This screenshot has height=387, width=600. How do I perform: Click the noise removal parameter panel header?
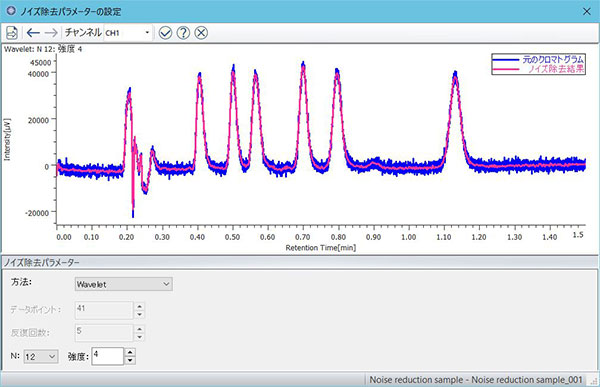[300, 263]
